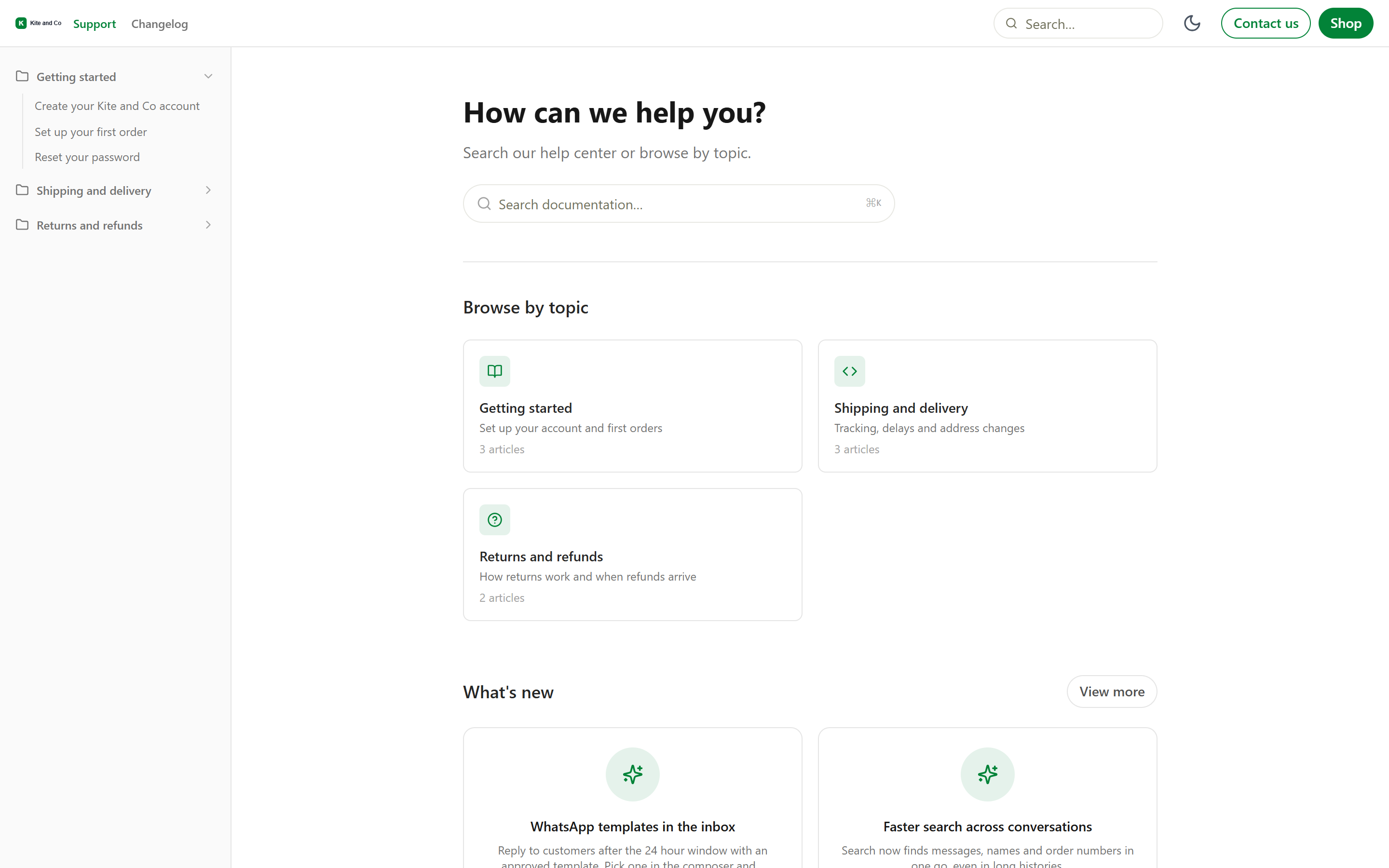Click the View more button

pos(1112,692)
